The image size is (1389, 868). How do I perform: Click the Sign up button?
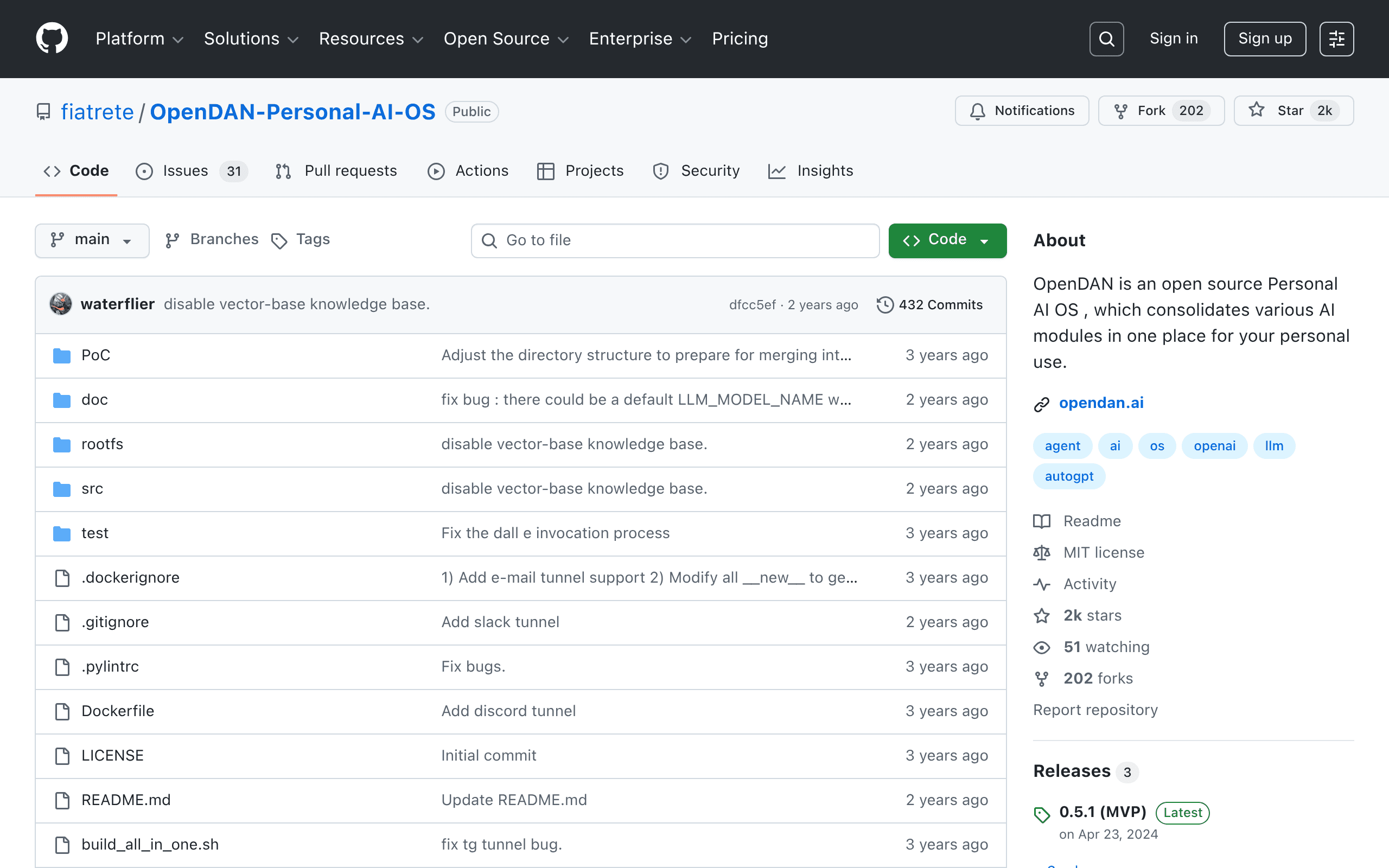pyautogui.click(x=1265, y=39)
